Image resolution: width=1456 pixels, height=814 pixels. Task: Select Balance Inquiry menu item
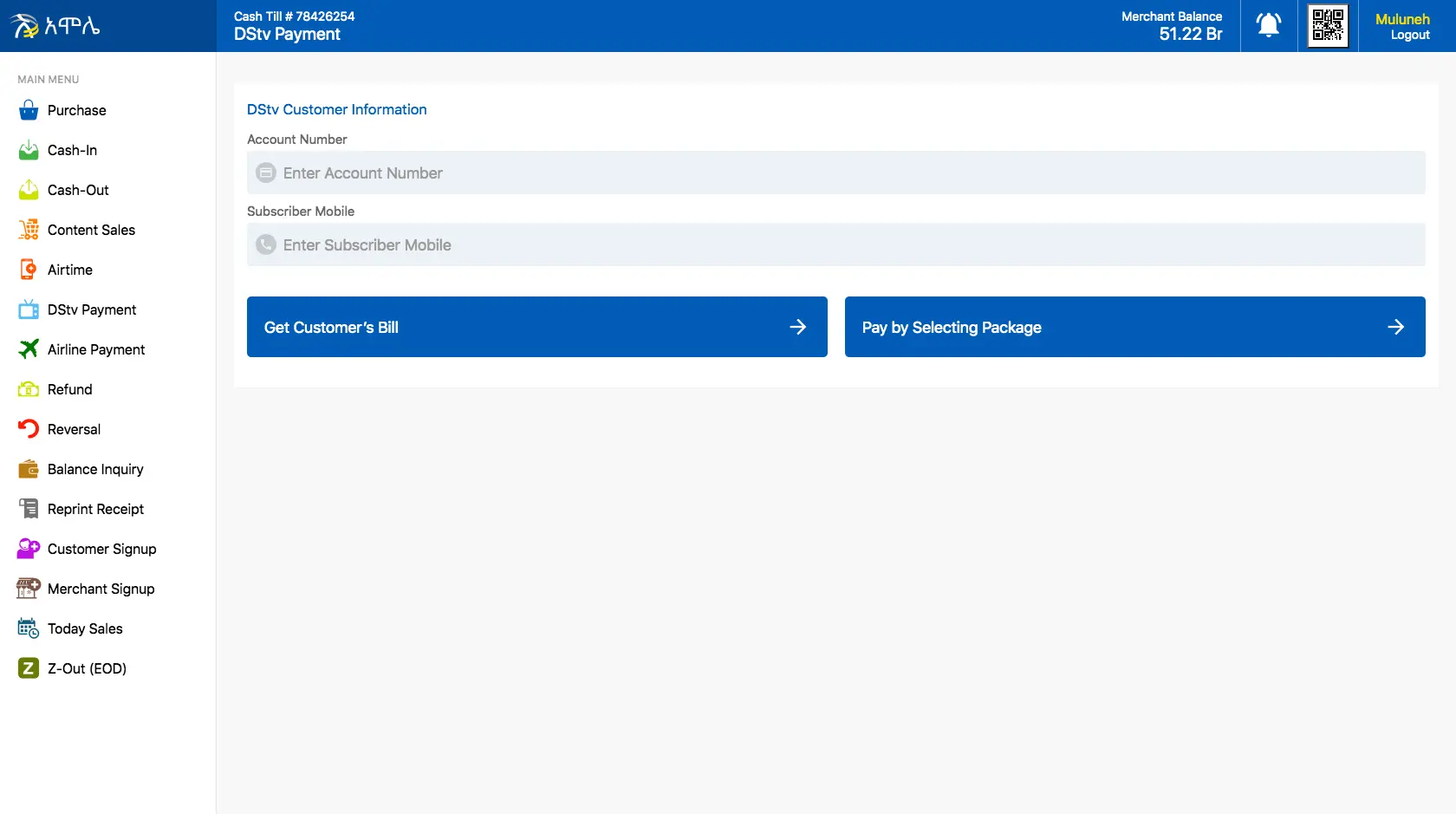click(95, 469)
